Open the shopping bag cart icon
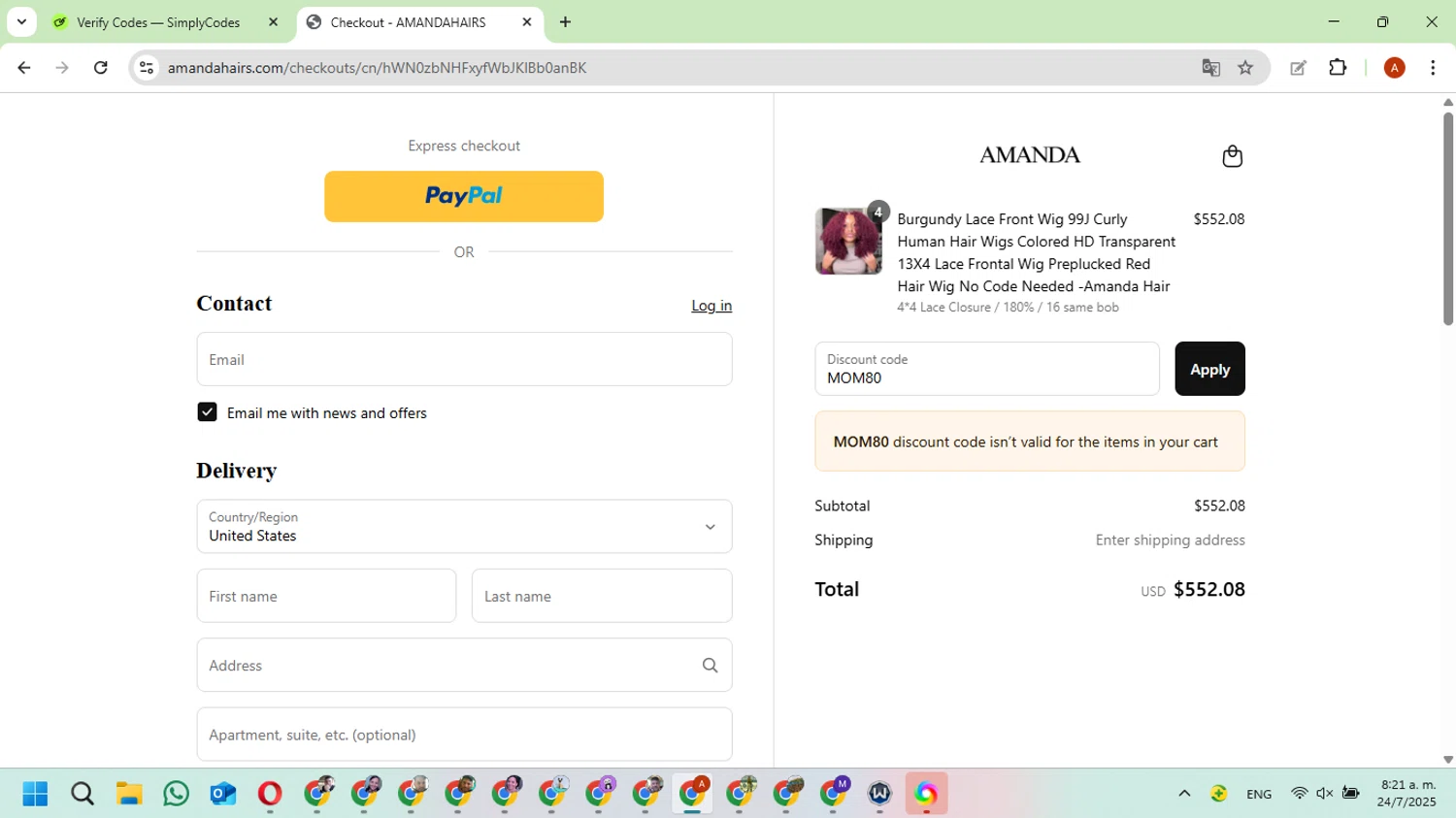Viewport: 1456px width, 818px height. [x=1232, y=156]
